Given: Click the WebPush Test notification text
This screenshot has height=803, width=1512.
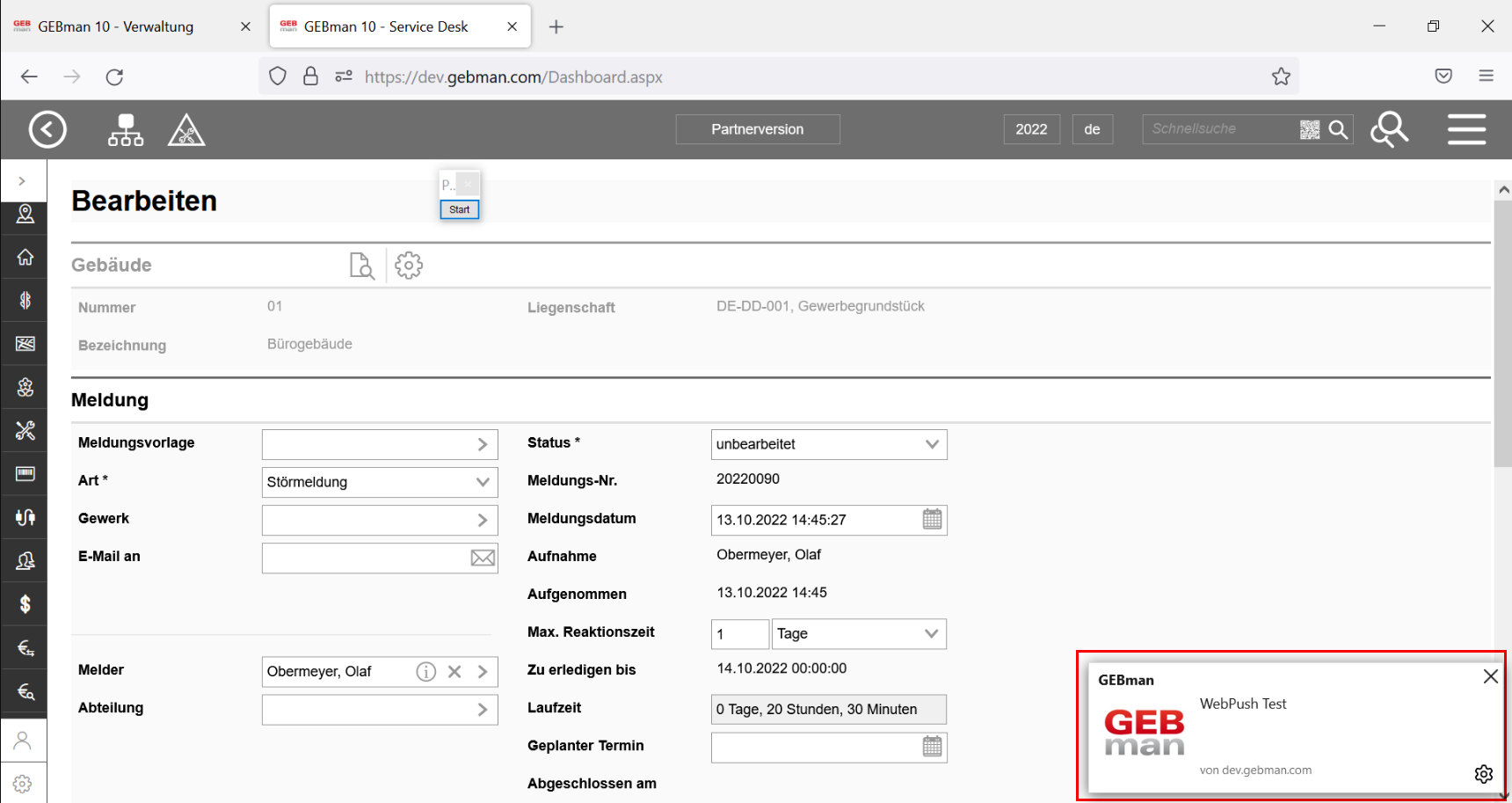Looking at the screenshot, I should coord(1243,704).
